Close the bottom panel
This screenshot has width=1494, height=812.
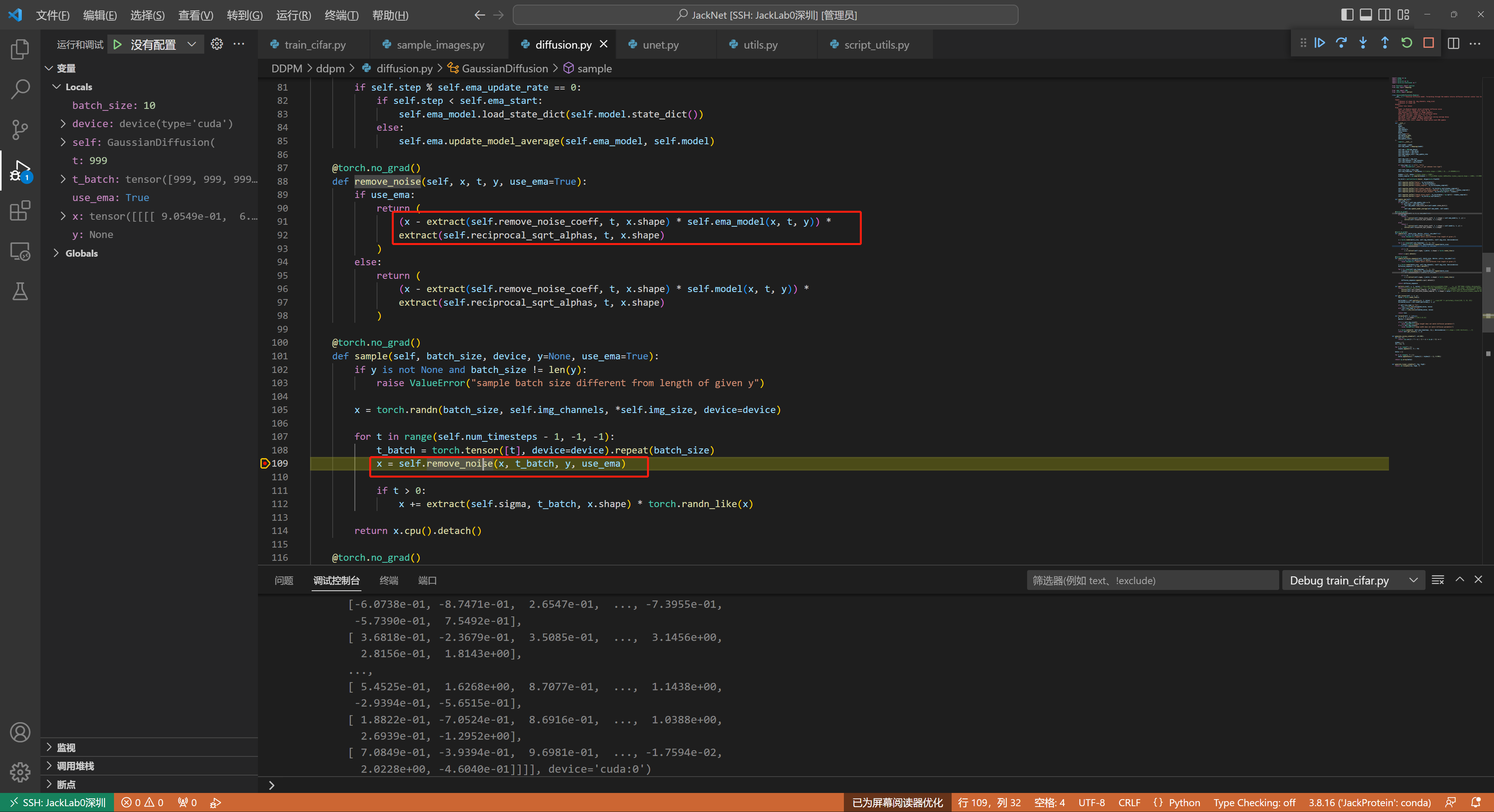[x=1478, y=580]
